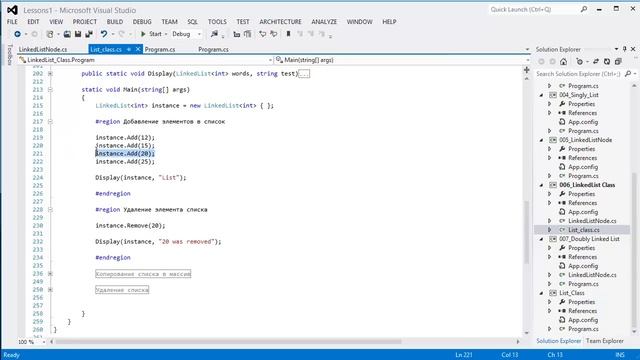The width and height of the screenshot is (640, 360).
Task: Collapse the 004_Singly_List project node
Action: tap(542, 95)
